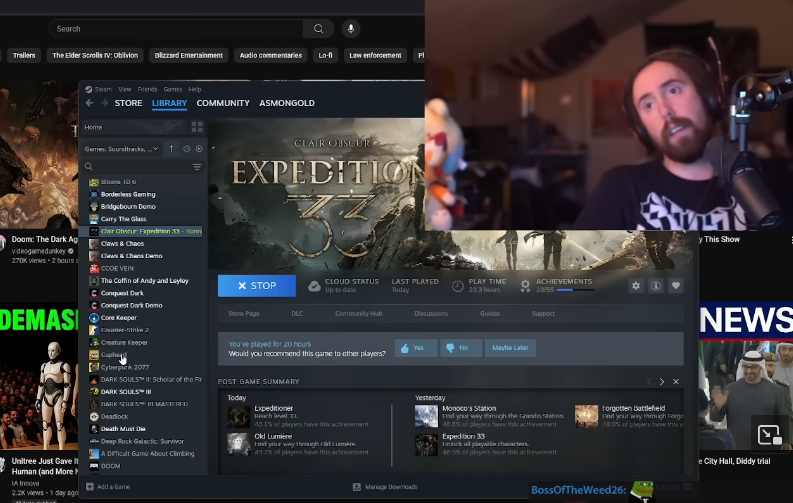Image resolution: width=793 pixels, height=503 pixels.
Task: Click the achievements progress bar
Action: click(576, 290)
